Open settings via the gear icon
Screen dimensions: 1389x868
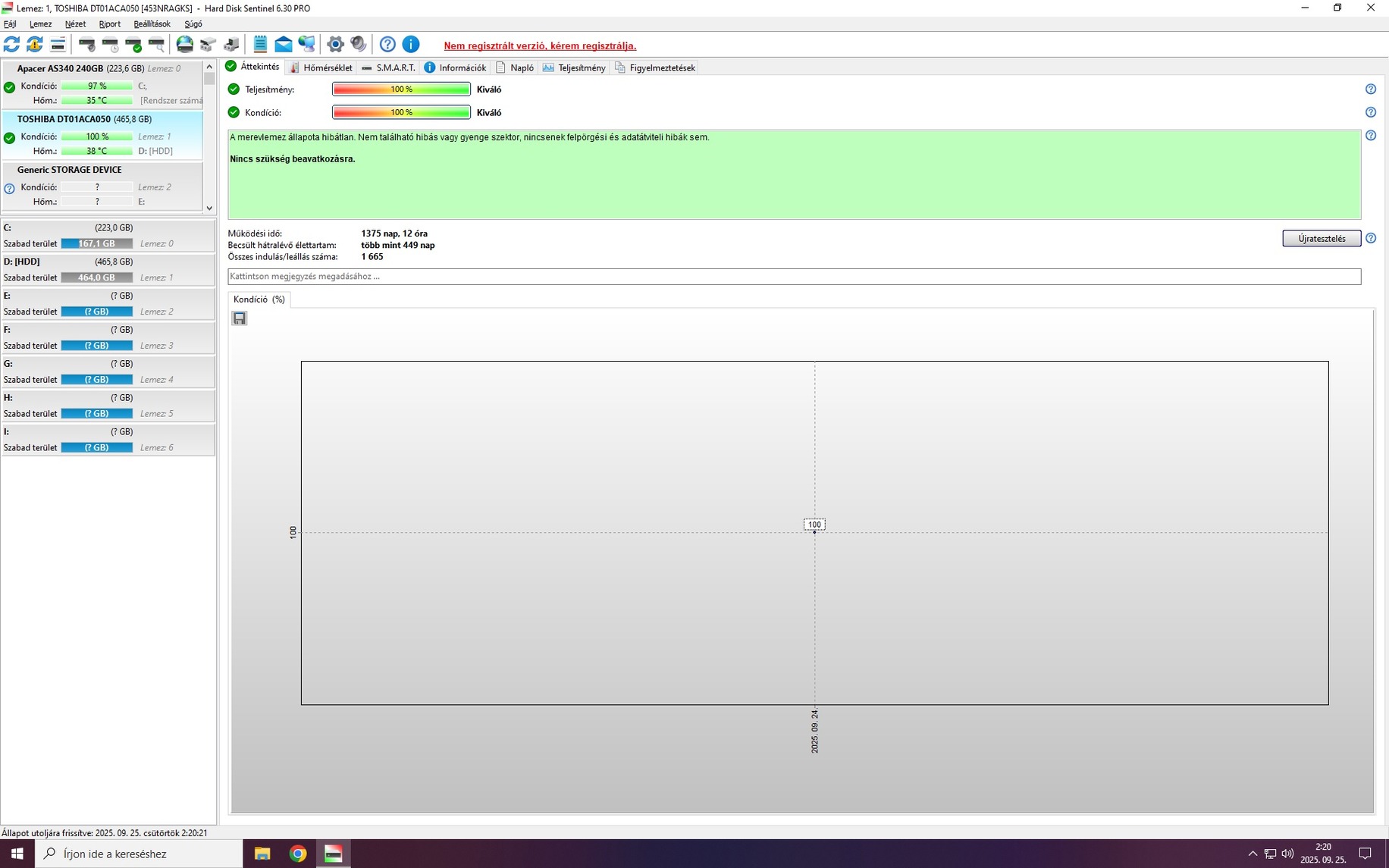point(335,45)
